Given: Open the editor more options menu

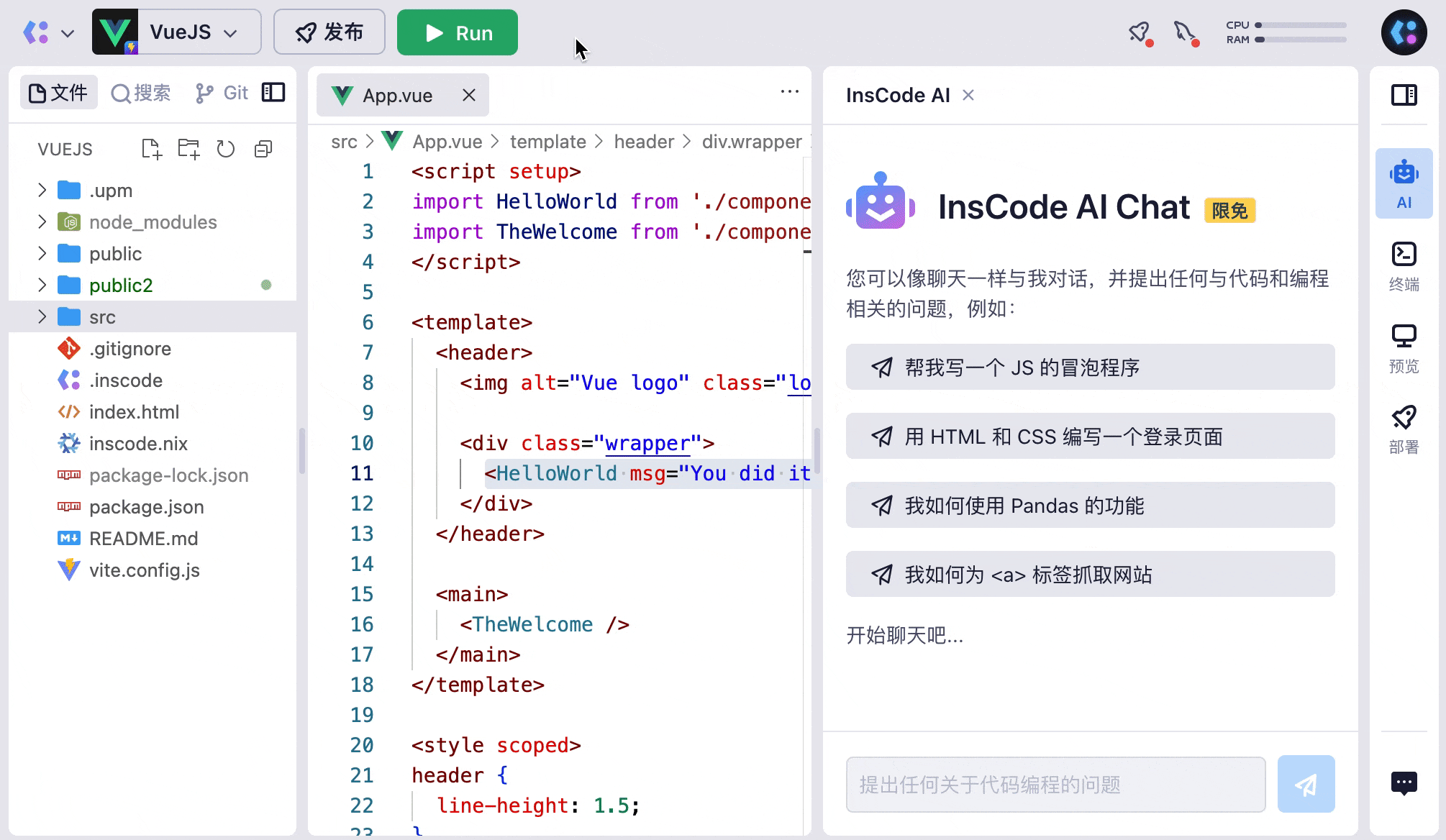Looking at the screenshot, I should point(790,91).
